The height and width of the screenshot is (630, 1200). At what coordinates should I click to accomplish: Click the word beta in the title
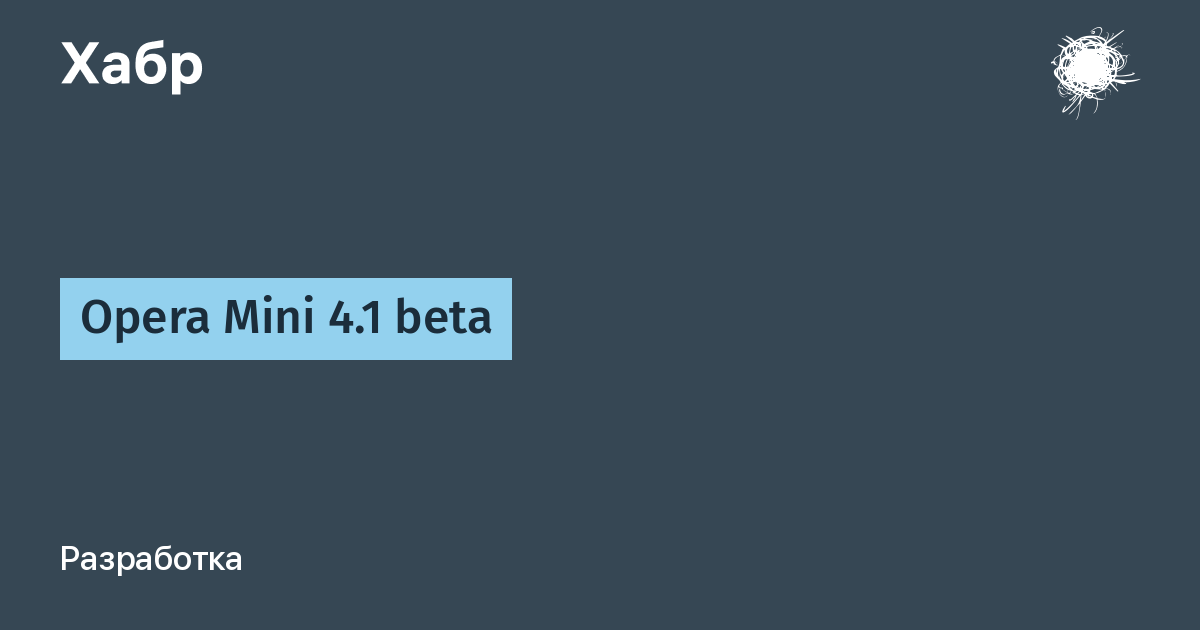(x=444, y=318)
